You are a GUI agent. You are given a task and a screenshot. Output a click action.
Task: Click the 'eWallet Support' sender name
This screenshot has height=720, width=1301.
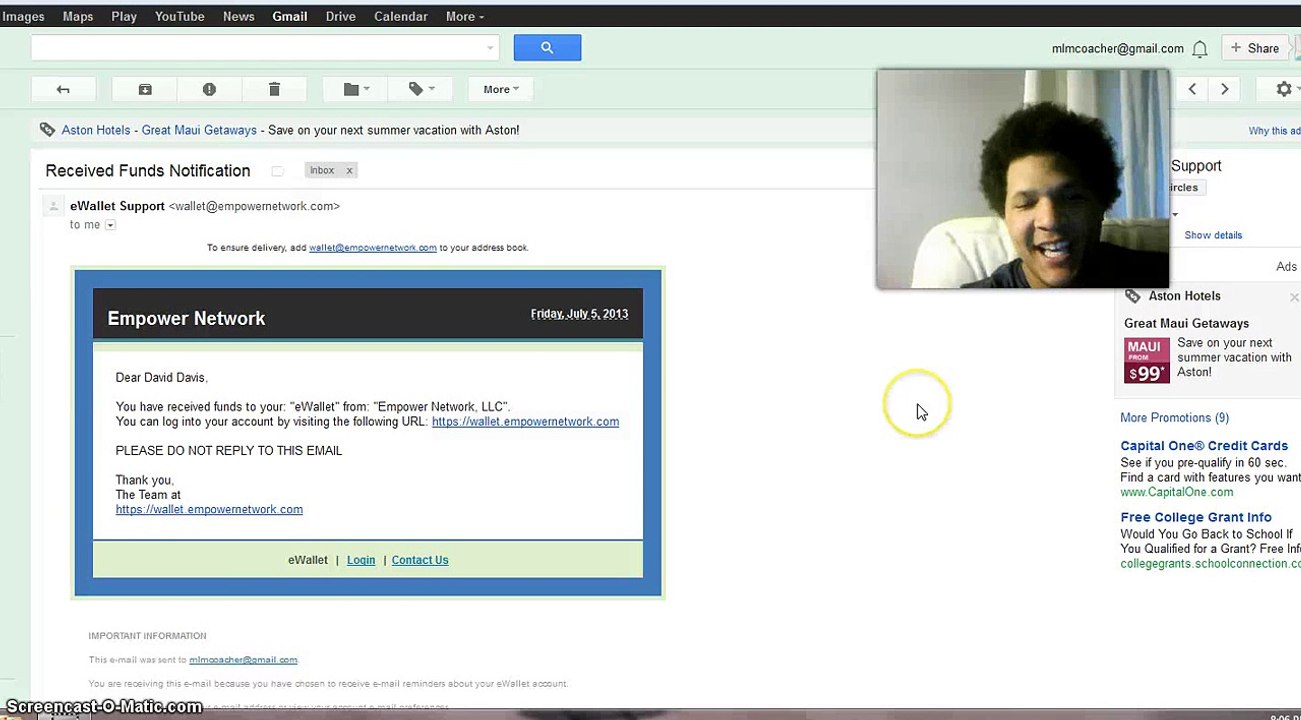[117, 206]
